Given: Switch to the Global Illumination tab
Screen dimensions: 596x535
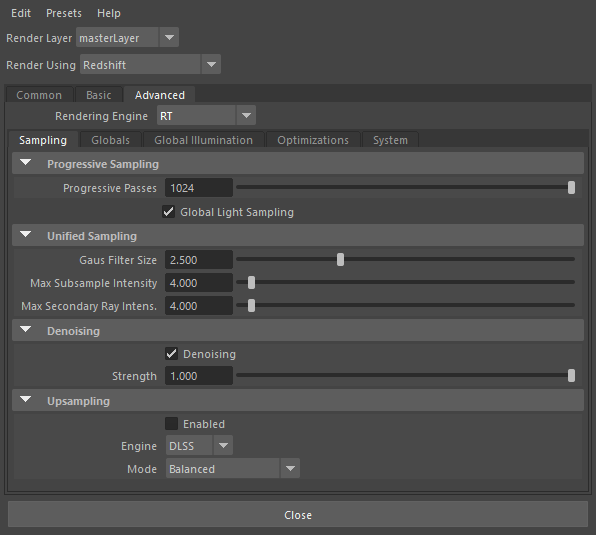Looking at the screenshot, I should pyautogui.click(x=203, y=140).
